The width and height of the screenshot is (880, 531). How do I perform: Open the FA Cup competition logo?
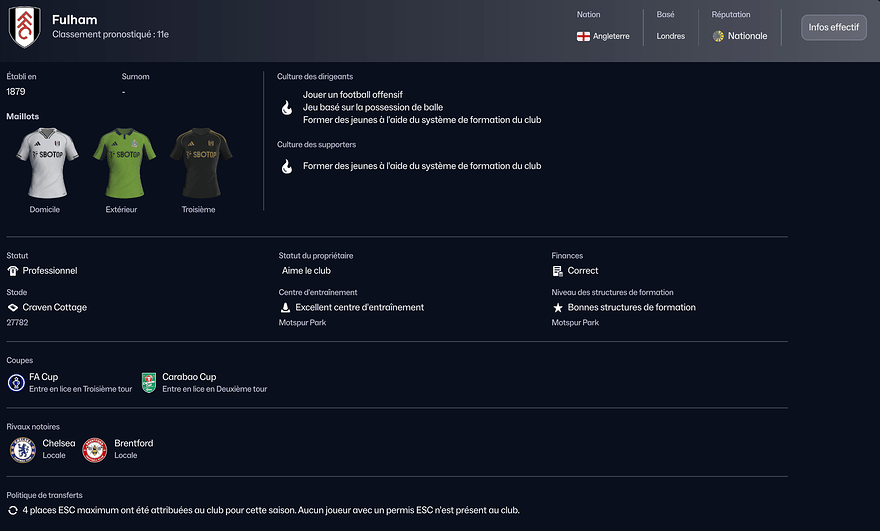(x=16, y=382)
